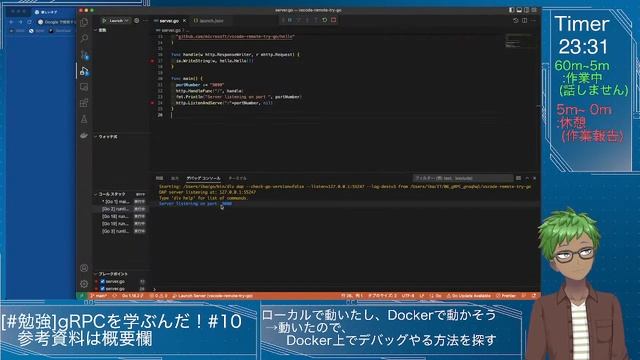
Task: Open the Launch configuration dropdown
Action: 119,20
